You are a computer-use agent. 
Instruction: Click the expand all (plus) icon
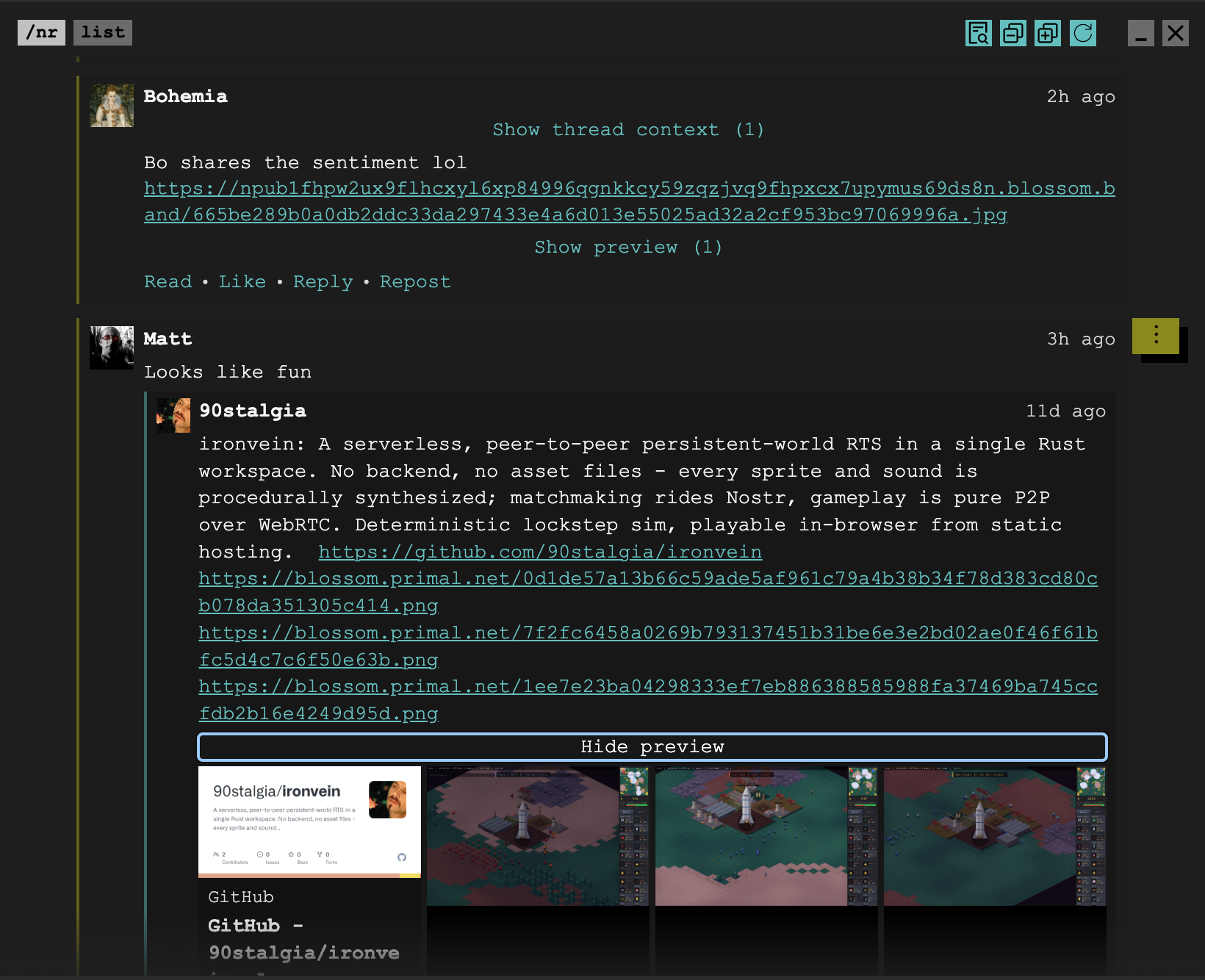pos(1047,33)
